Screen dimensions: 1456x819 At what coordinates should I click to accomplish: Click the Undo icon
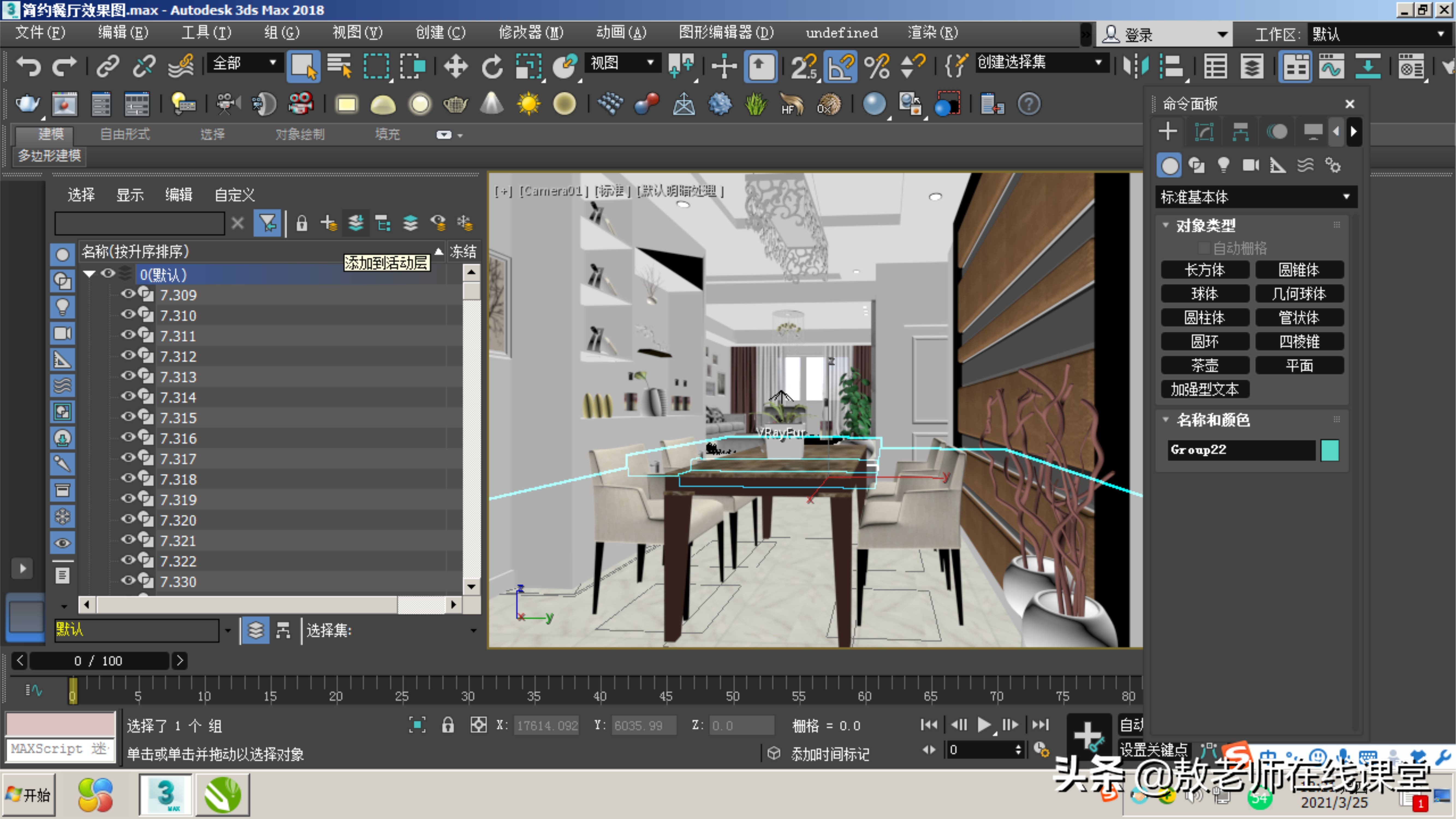tap(28, 66)
